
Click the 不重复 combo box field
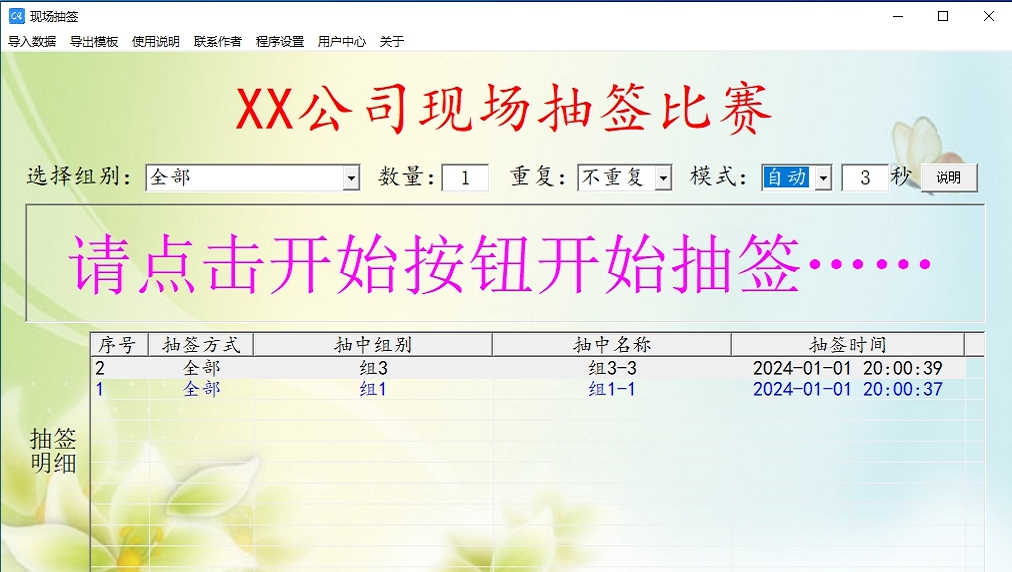(625, 178)
